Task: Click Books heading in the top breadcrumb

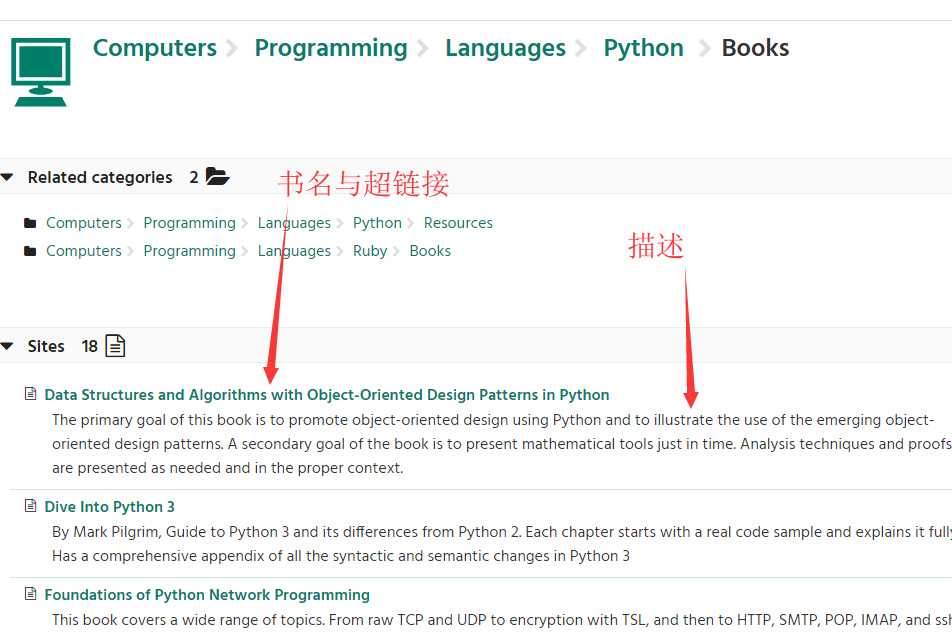Action: (755, 48)
